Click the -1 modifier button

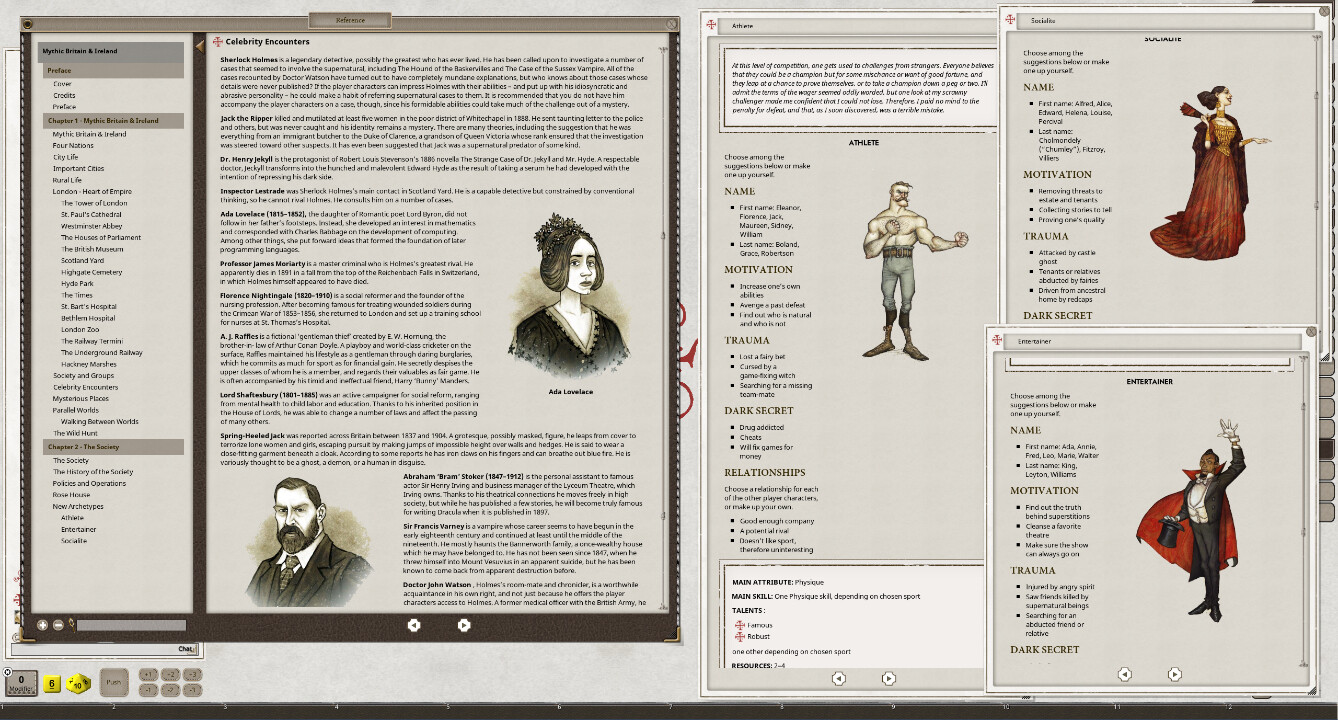click(147, 690)
